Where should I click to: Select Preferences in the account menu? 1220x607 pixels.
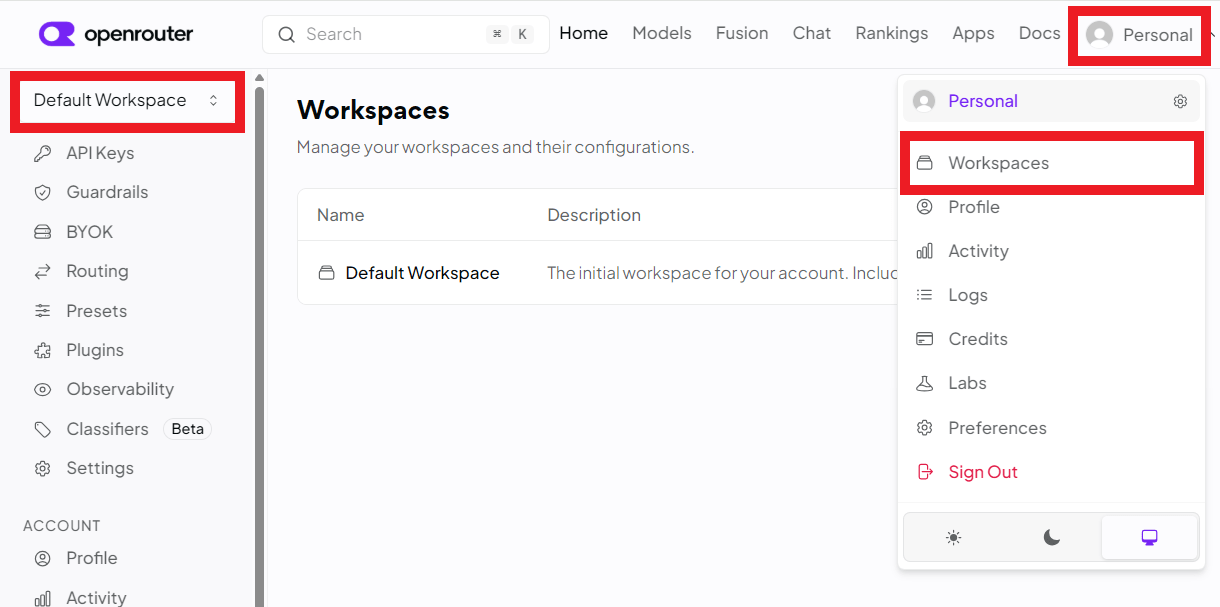point(1051,428)
